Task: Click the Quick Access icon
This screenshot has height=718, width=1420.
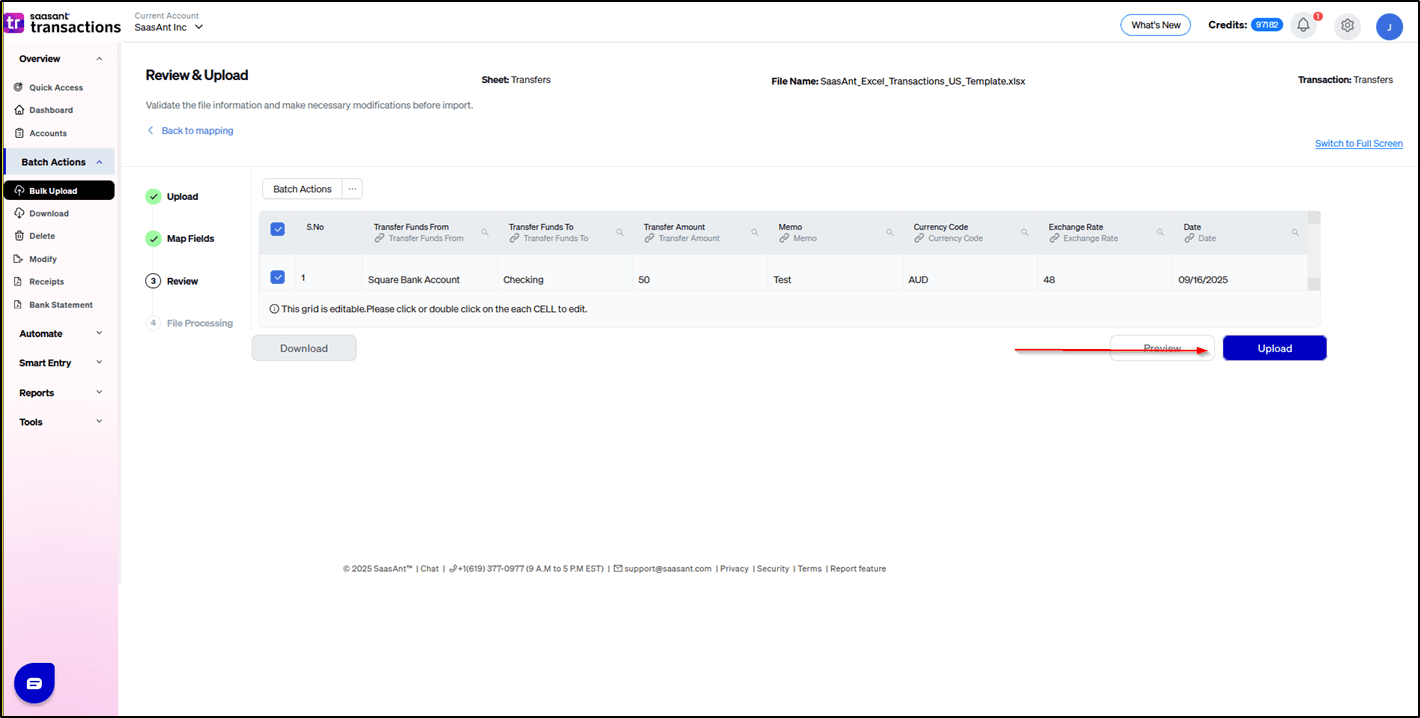Action: click(x=17, y=87)
